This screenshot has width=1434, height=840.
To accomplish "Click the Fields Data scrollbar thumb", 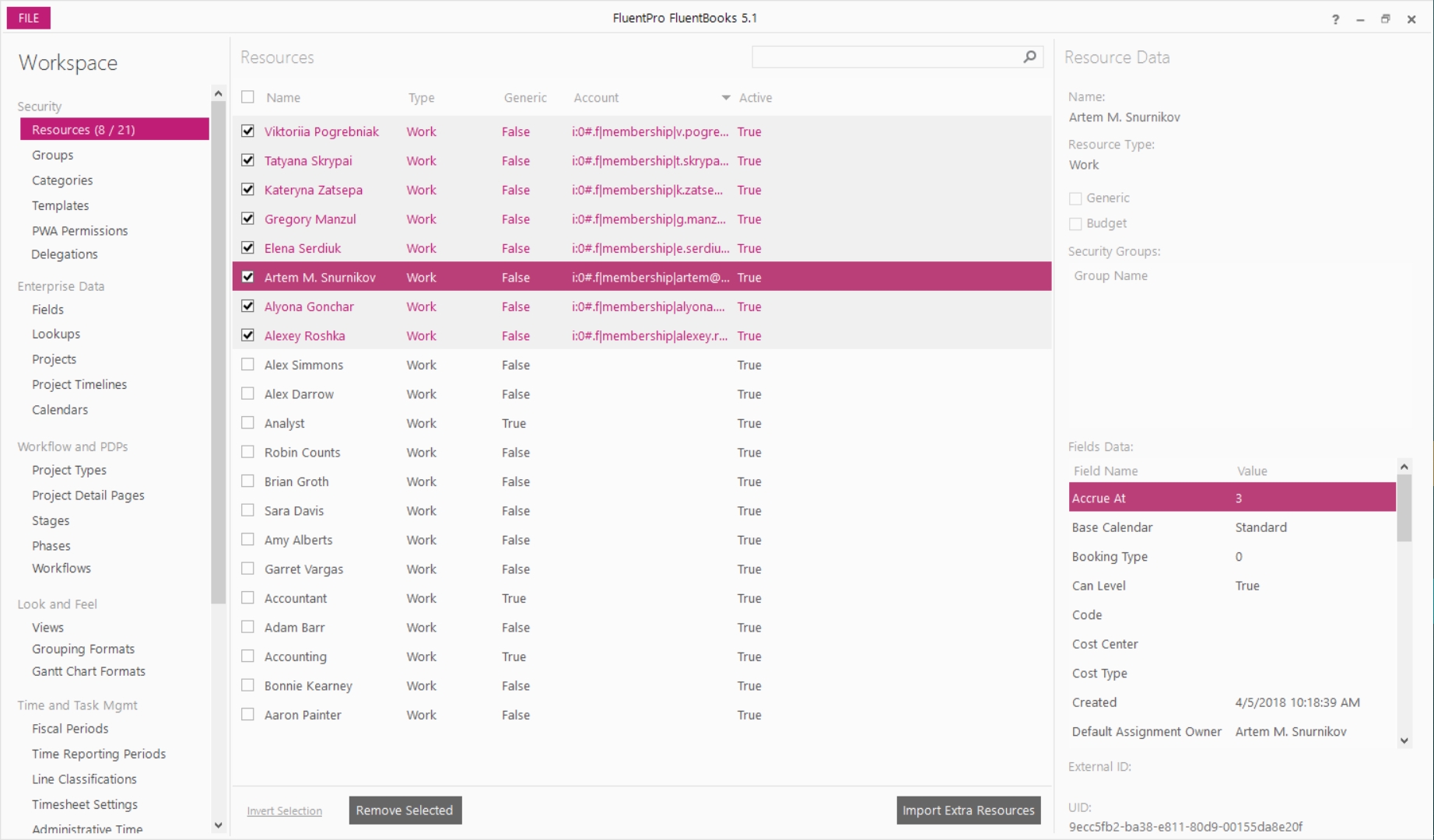I will pyautogui.click(x=1404, y=508).
